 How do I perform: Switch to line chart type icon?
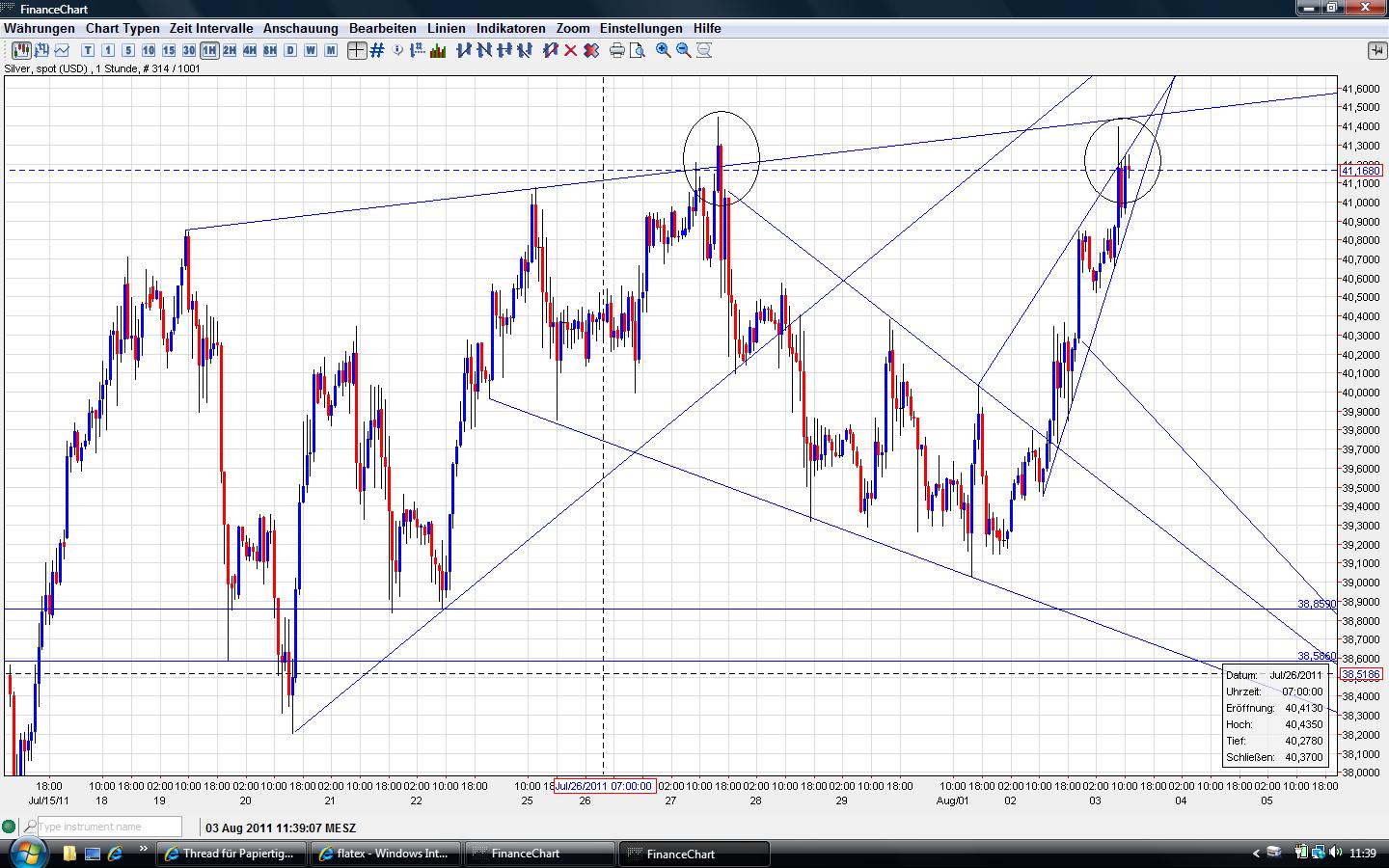[x=62, y=50]
